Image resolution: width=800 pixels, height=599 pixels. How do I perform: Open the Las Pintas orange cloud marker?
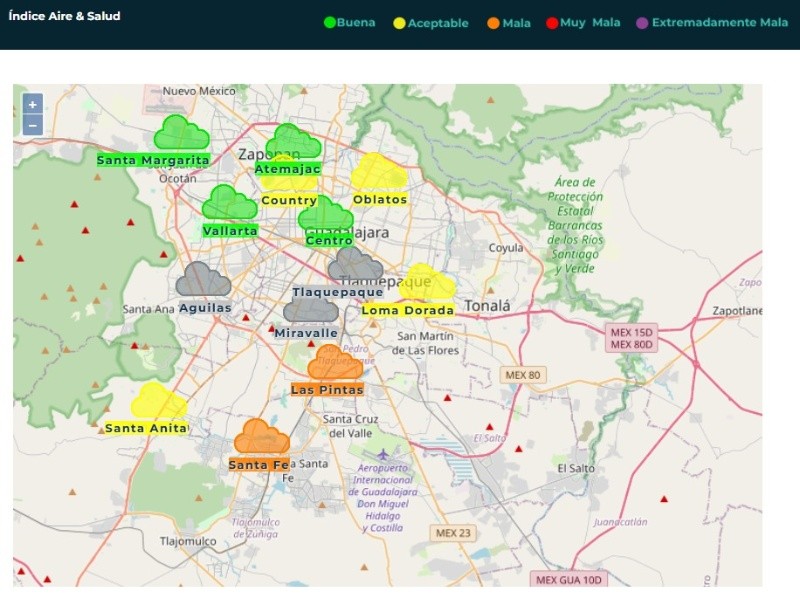point(335,362)
